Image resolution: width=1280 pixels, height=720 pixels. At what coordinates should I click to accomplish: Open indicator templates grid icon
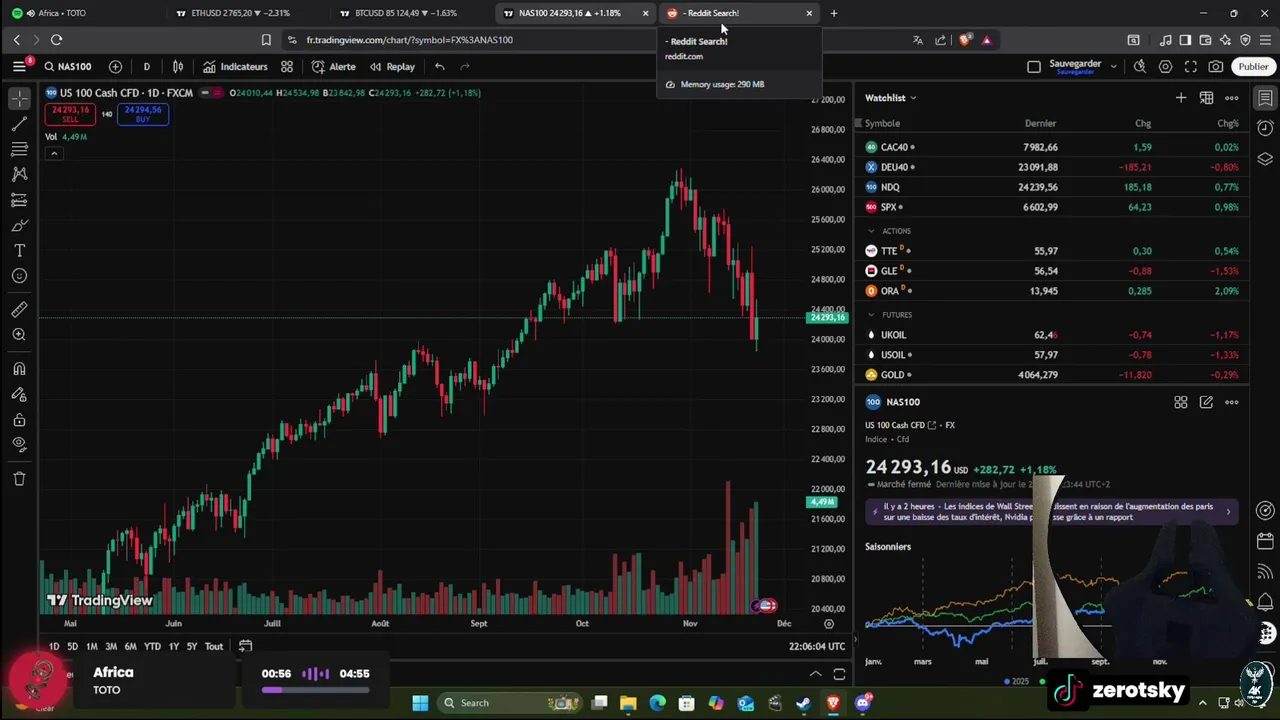(x=287, y=67)
